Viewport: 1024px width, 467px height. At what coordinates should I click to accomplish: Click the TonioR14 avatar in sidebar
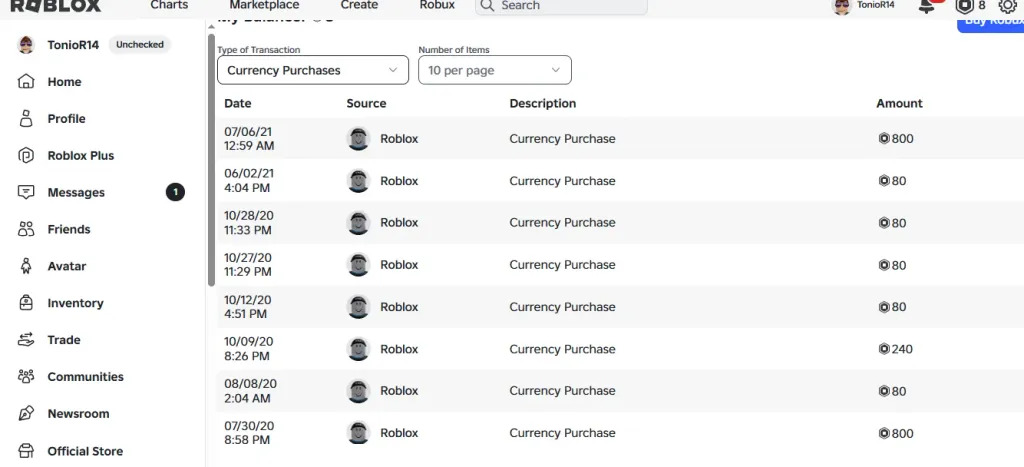26,44
